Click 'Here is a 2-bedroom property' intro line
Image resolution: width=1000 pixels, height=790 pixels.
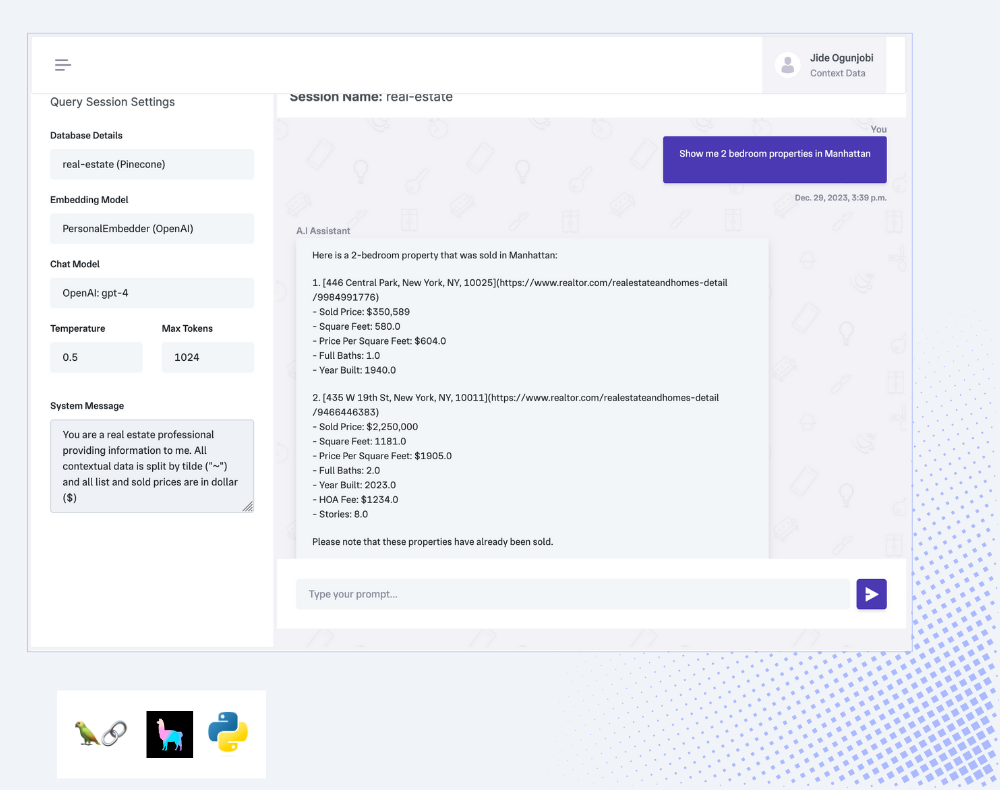coord(434,255)
